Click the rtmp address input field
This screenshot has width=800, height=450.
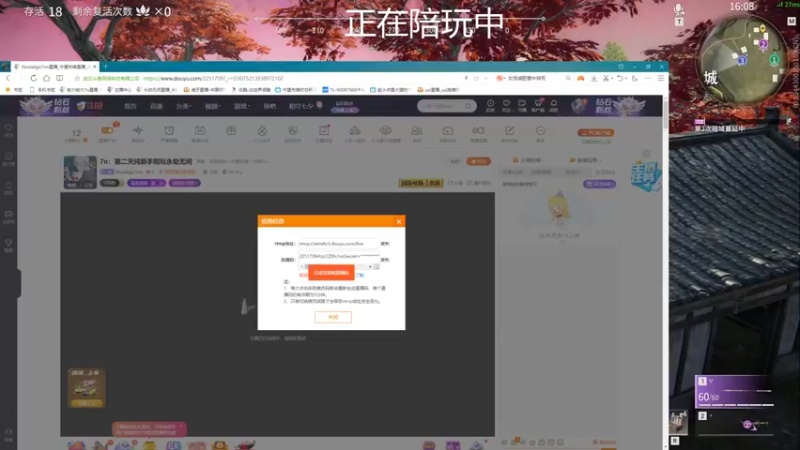(x=338, y=244)
